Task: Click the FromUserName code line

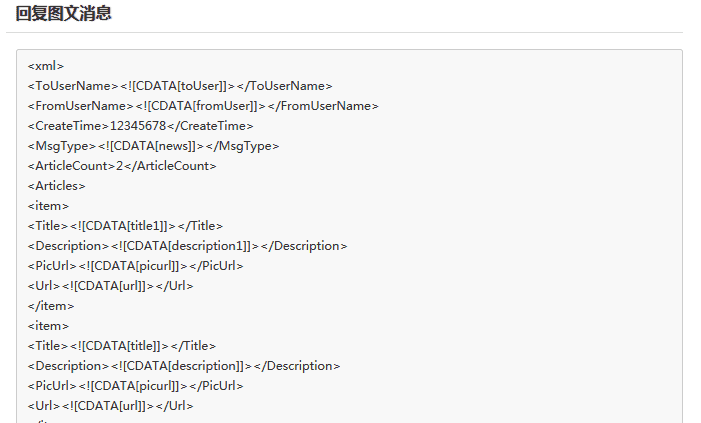Action: (x=203, y=106)
